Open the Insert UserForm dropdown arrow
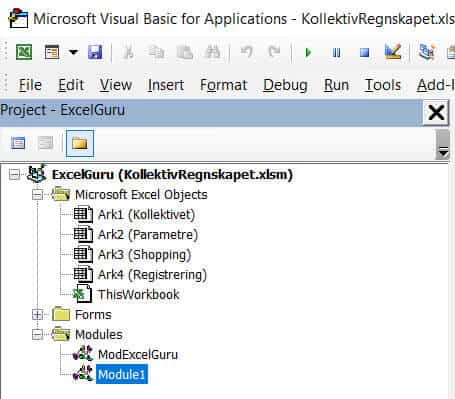Viewport: 455px width, 399px height. tap(73, 52)
